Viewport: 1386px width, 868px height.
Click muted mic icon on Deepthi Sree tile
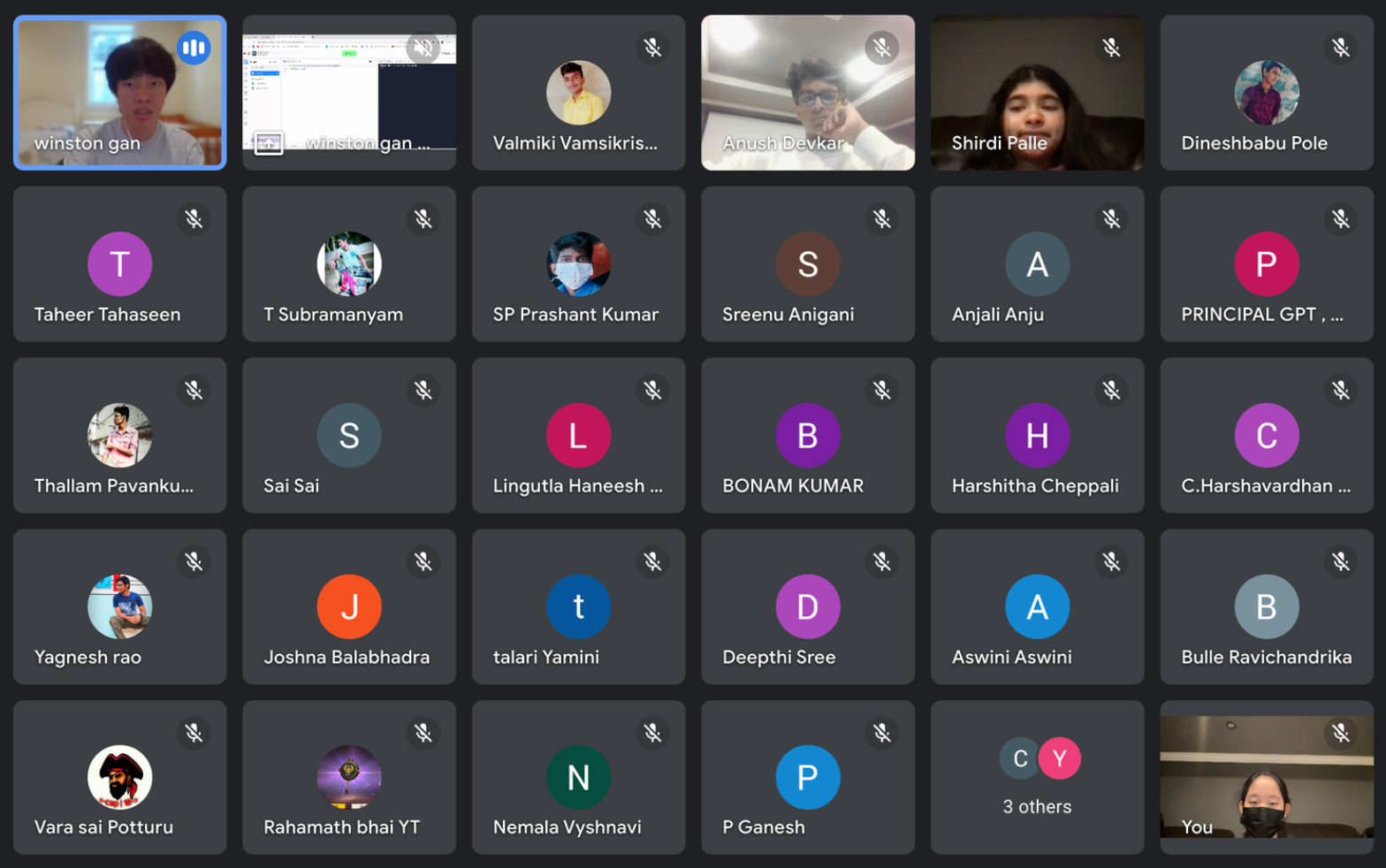click(882, 562)
